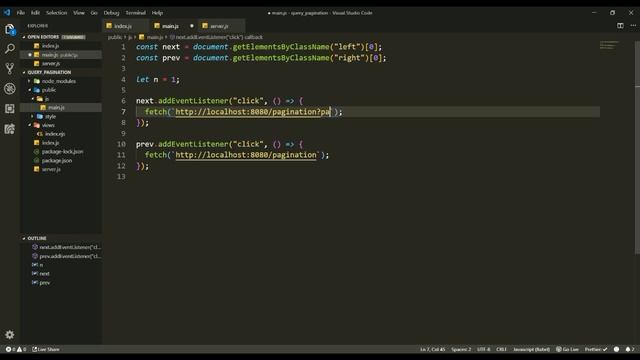Collapse the Open Editors section
This screenshot has height=360, width=640.
24,37
